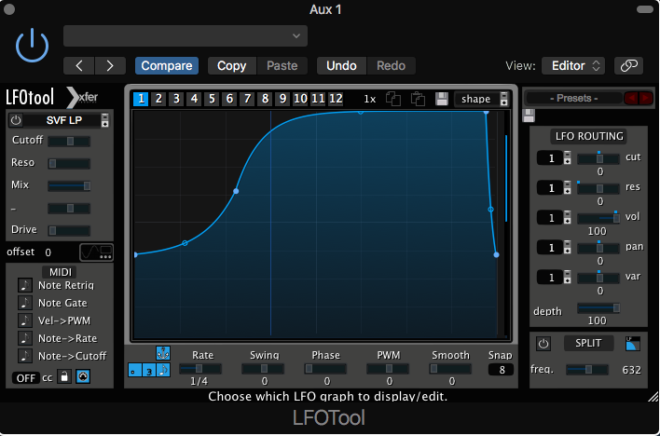660x436 pixels.
Task: Adjust the Reso slider
Action: click(69, 163)
